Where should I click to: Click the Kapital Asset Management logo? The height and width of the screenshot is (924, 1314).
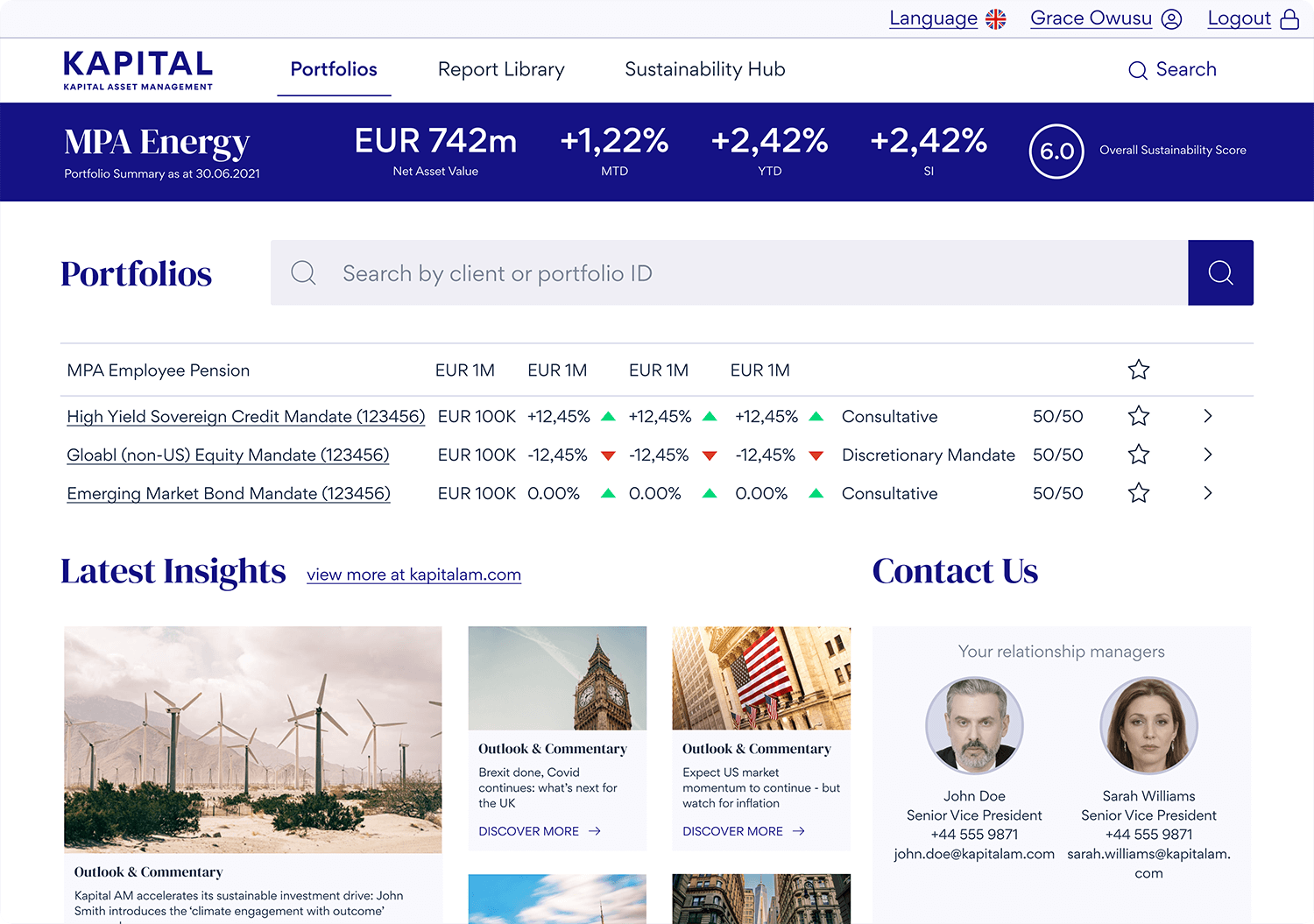pyautogui.click(x=138, y=70)
